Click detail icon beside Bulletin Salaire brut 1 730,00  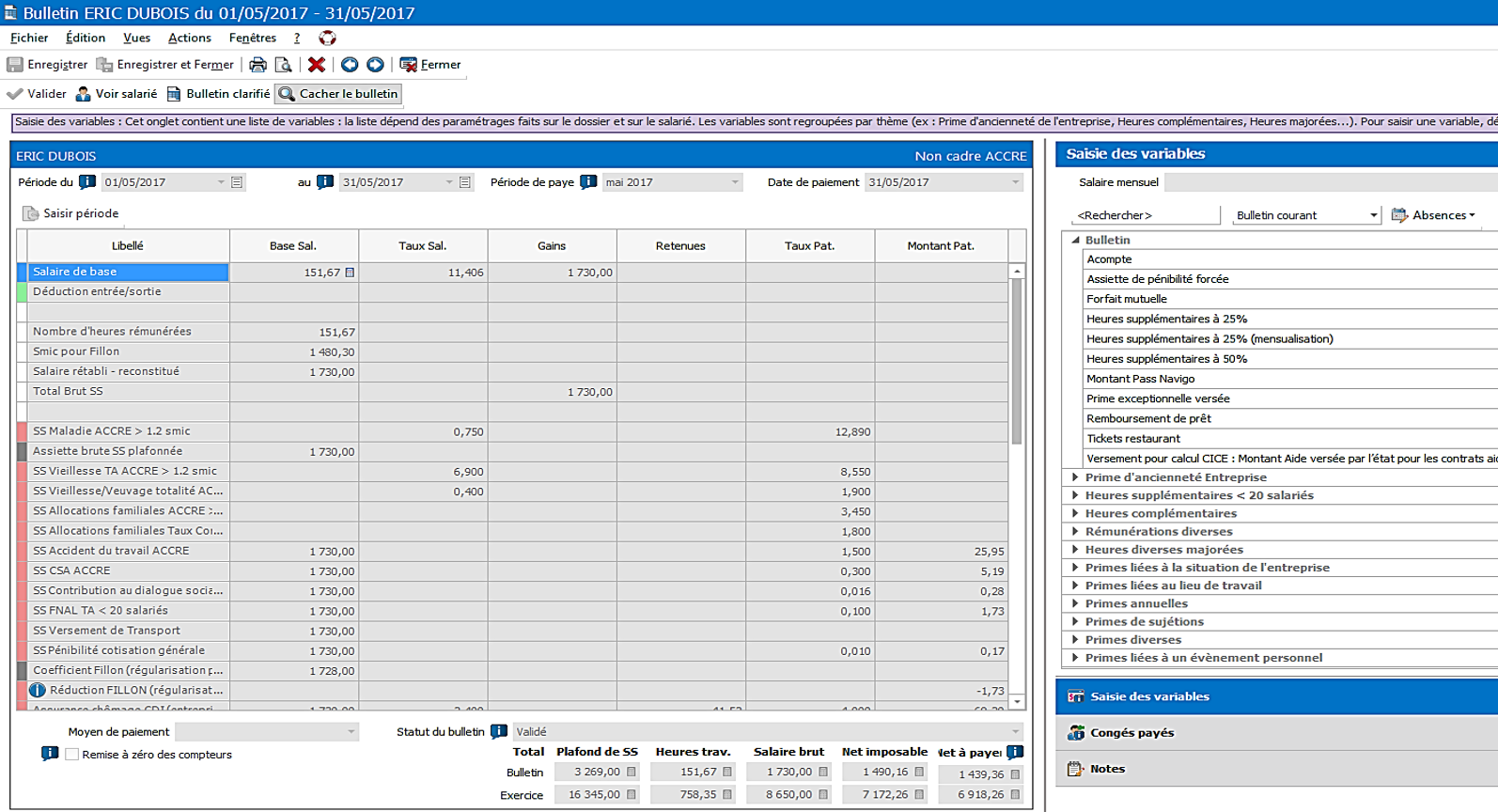[x=823, y=772]
